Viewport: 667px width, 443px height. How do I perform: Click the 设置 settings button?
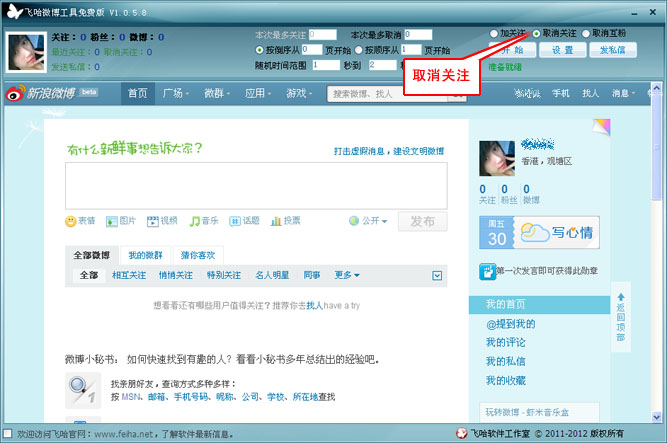tap(563, 50)
